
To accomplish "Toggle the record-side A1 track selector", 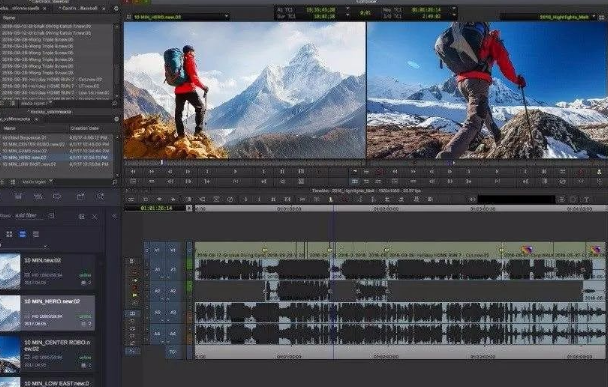I will coord(173,269).
